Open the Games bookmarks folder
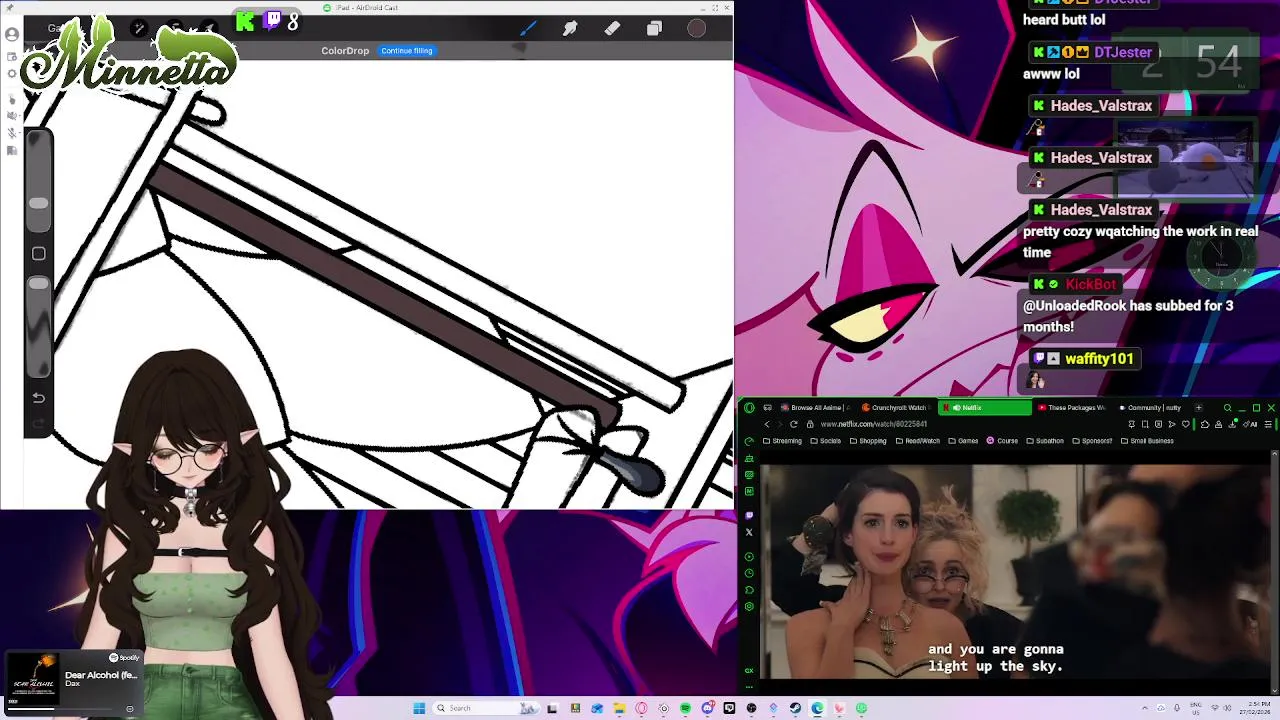This screenshot has height=720, width=1280. pos(963,441)
